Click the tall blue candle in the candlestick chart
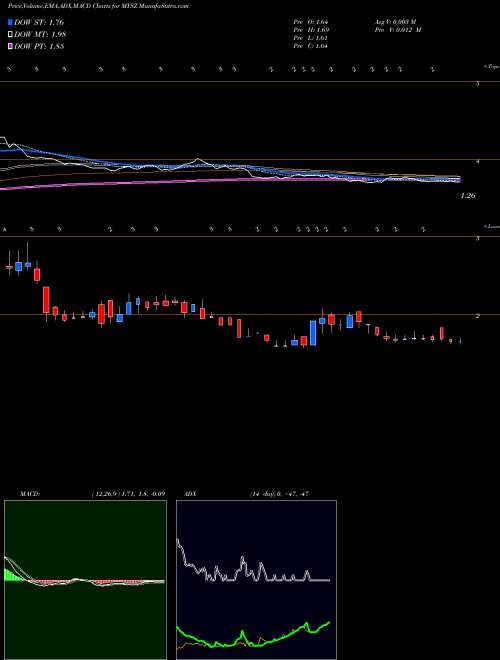The width and height of the screenshot is (500, 660). point(313,333)
